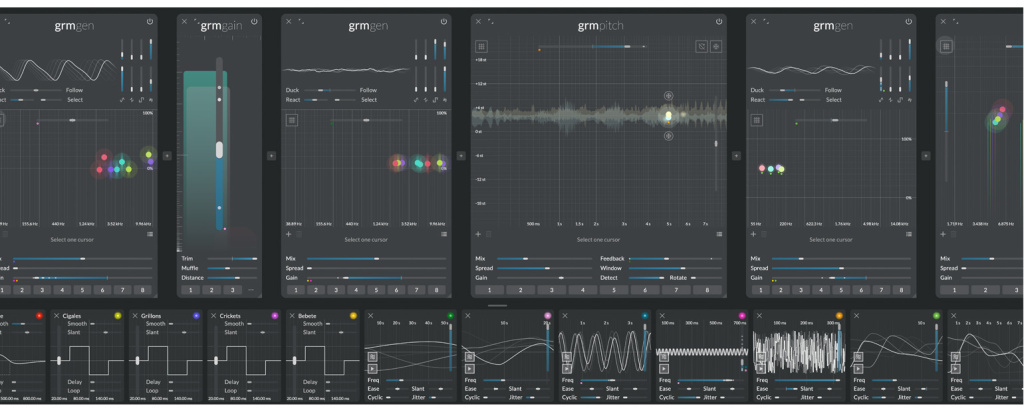Click the Grillons modulator name

pos(151,315)
